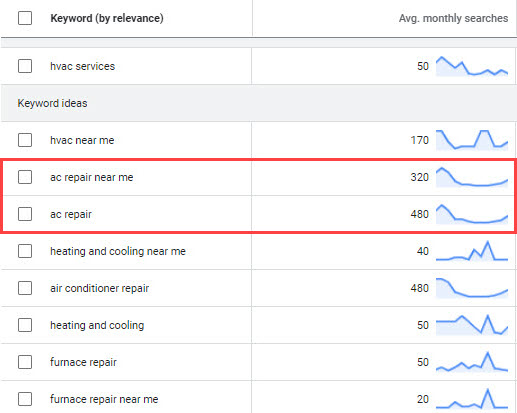The height and width of the screenshot is (413, 517).
Task: Open furnace repair trend sparkline
Action: click(x=472, y=362)
